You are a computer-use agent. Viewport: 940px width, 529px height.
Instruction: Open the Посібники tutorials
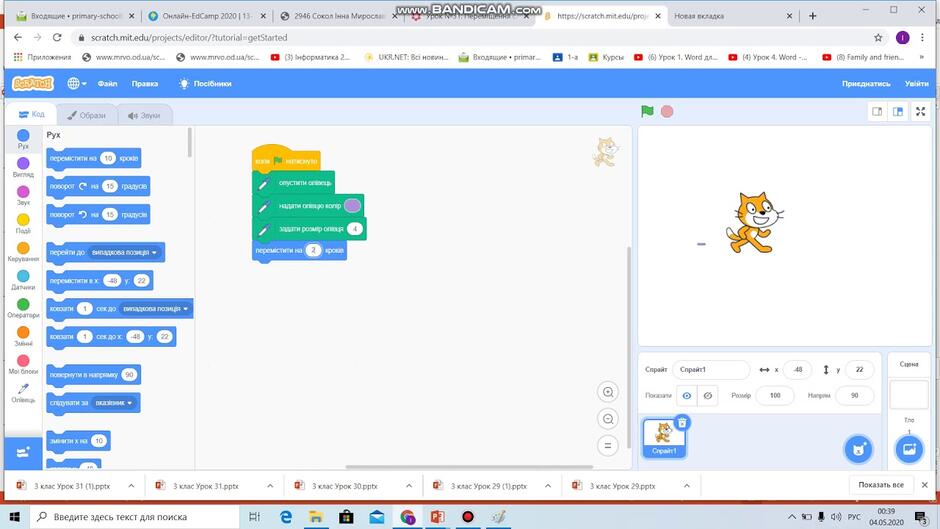tap(205, 83)
